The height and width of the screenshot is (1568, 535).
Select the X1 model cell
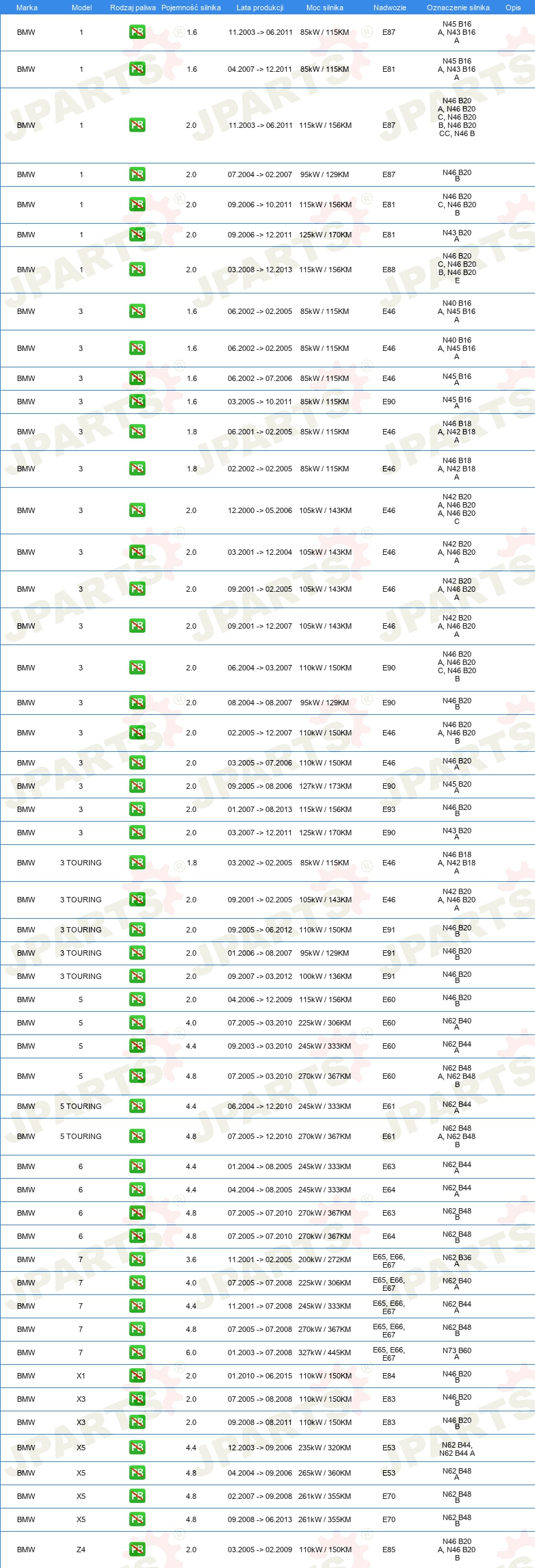(x=81, y=1376)
